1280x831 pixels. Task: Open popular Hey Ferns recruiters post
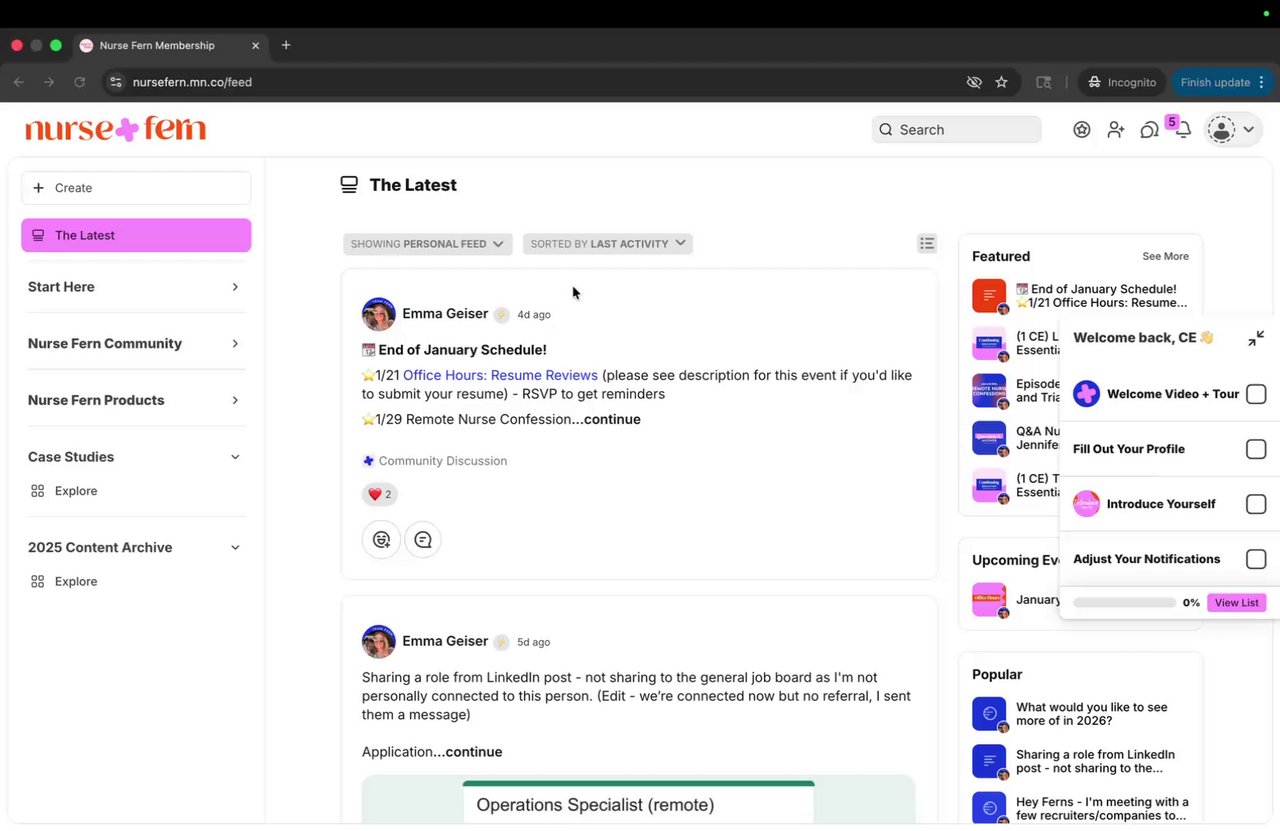[1081, 809]
